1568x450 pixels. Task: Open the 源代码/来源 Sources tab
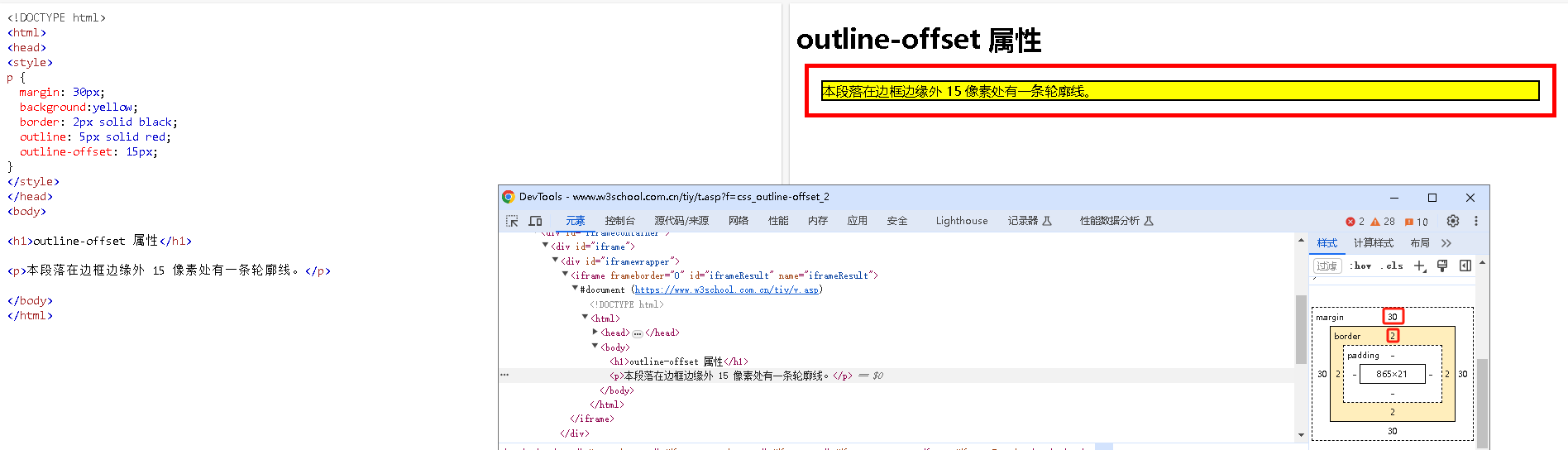[681, 221]
